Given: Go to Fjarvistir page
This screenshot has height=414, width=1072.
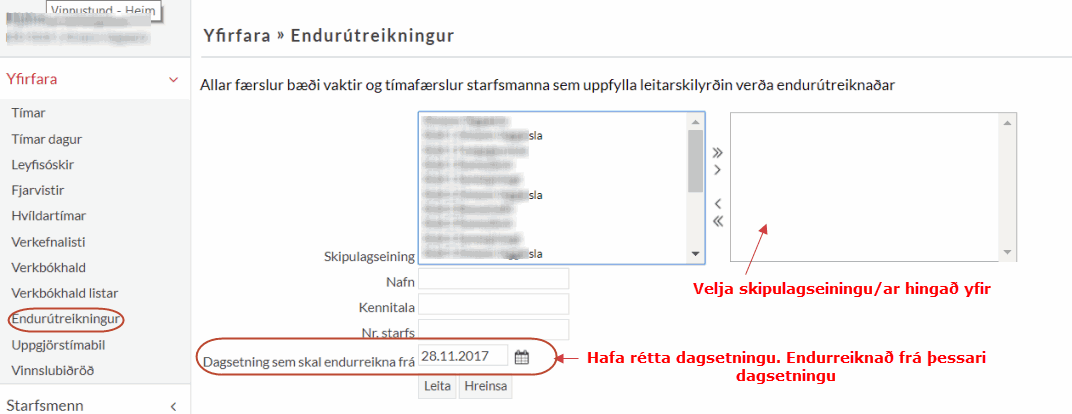Looking at the screenshot, I should click(x=38, y=190).
